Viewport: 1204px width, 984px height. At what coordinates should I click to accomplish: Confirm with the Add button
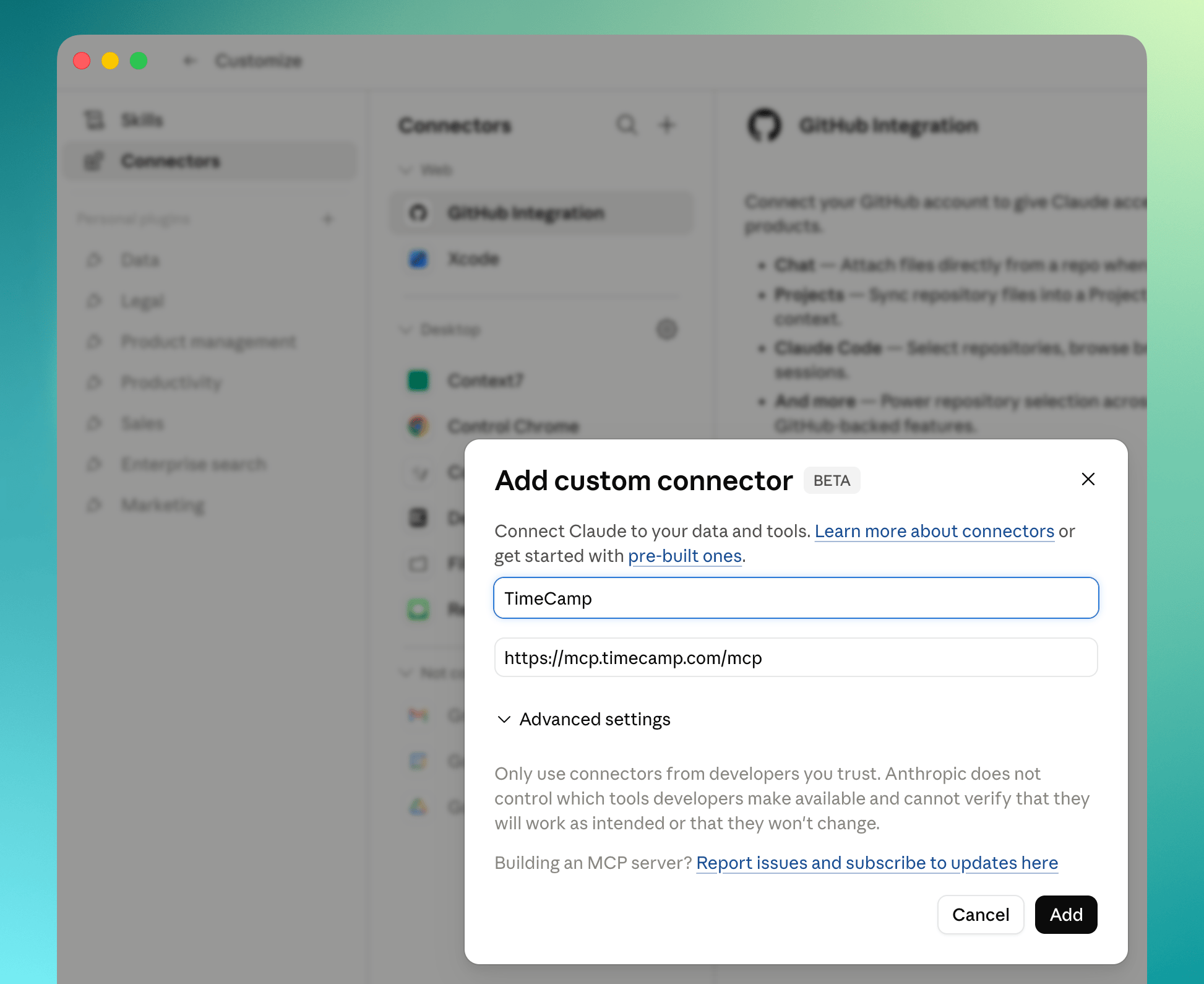pyautogui.click(x=1066, y=915)
